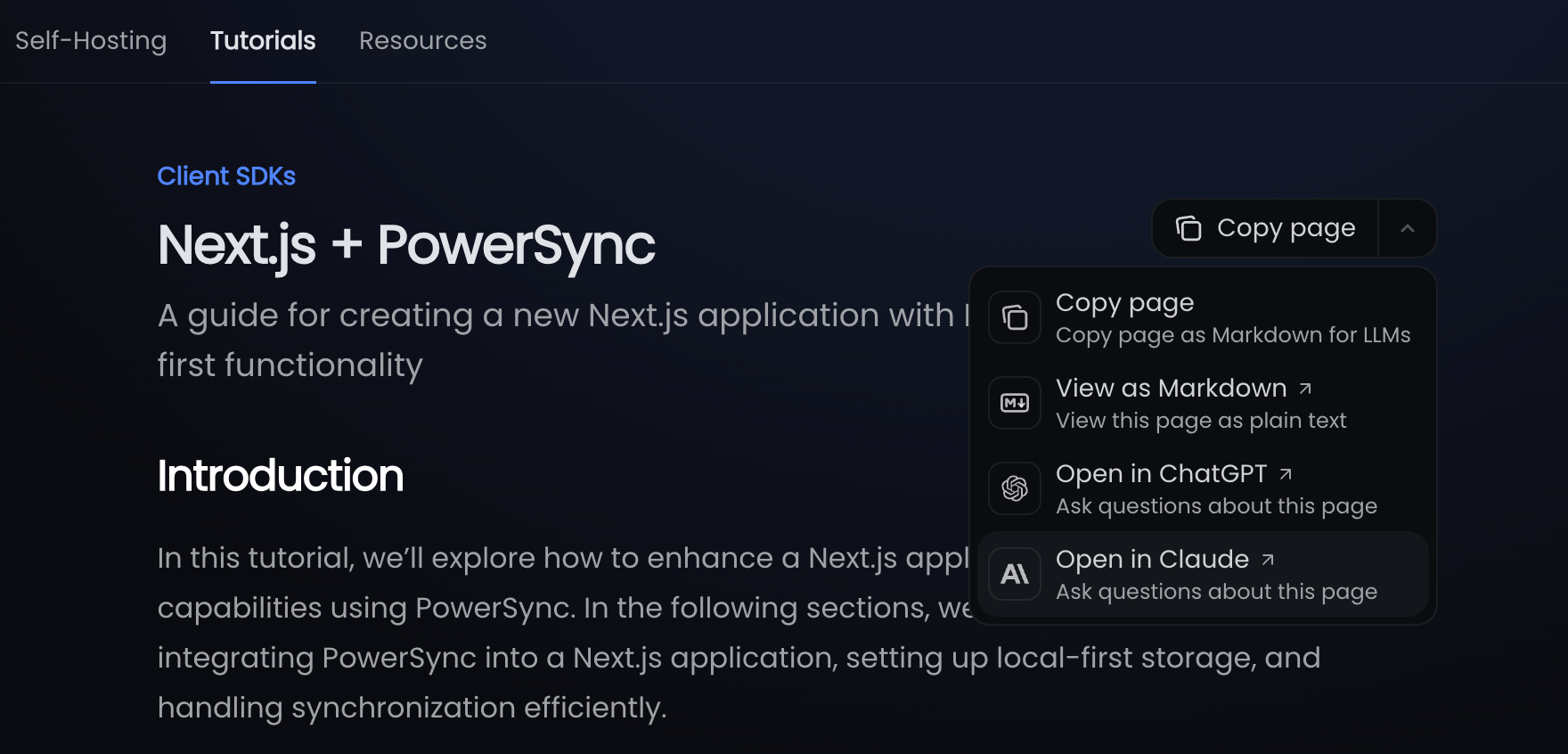The height and width of the screenshot is (754, 1568).
Task: Click 'first functionality' subtitle line
Action: click(290, 365)
